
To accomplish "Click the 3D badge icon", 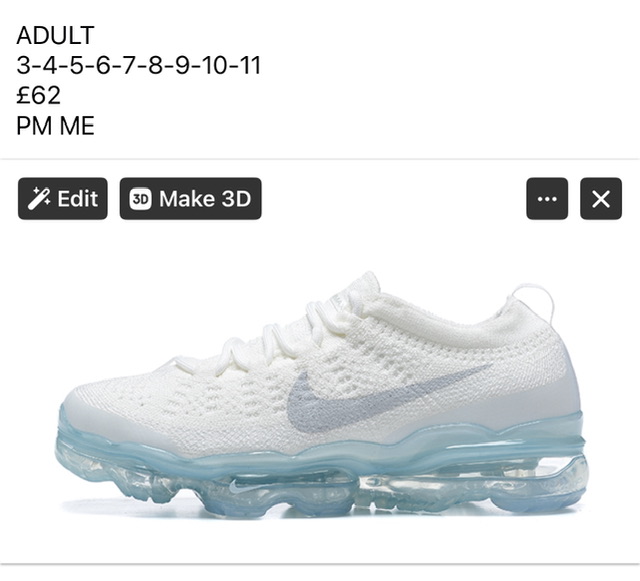I will 140,199.
